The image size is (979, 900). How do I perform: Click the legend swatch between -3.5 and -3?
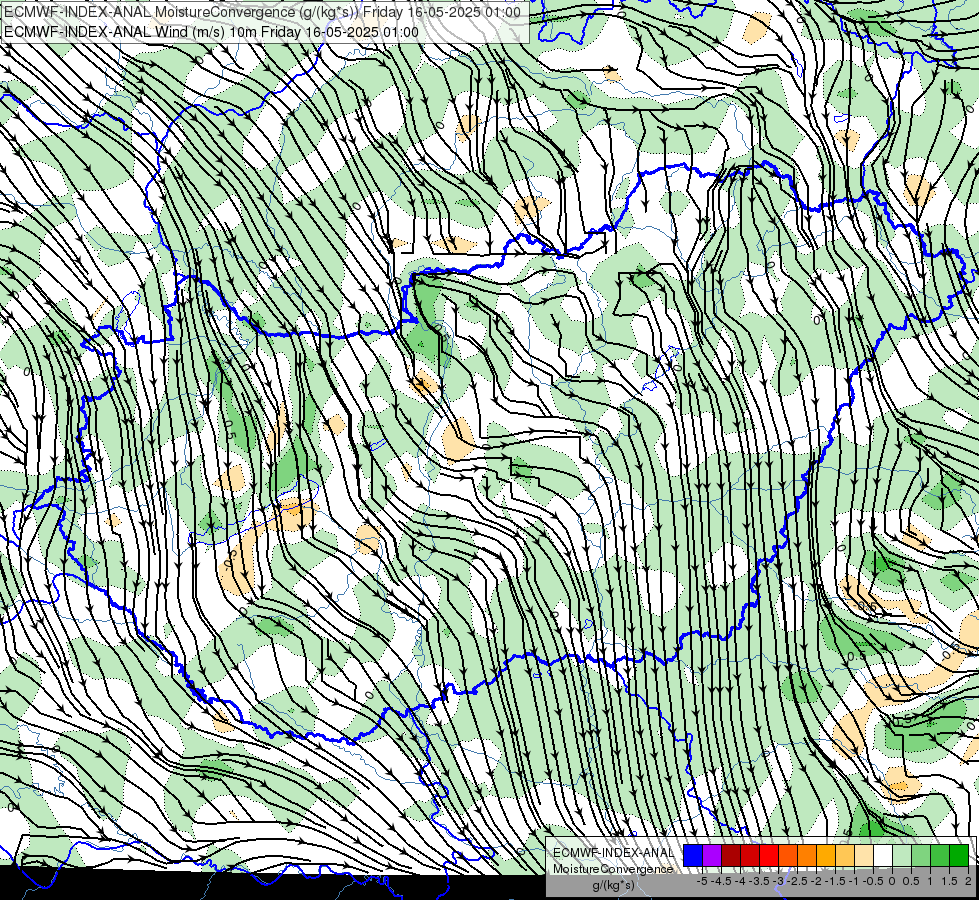coord(750,856)
